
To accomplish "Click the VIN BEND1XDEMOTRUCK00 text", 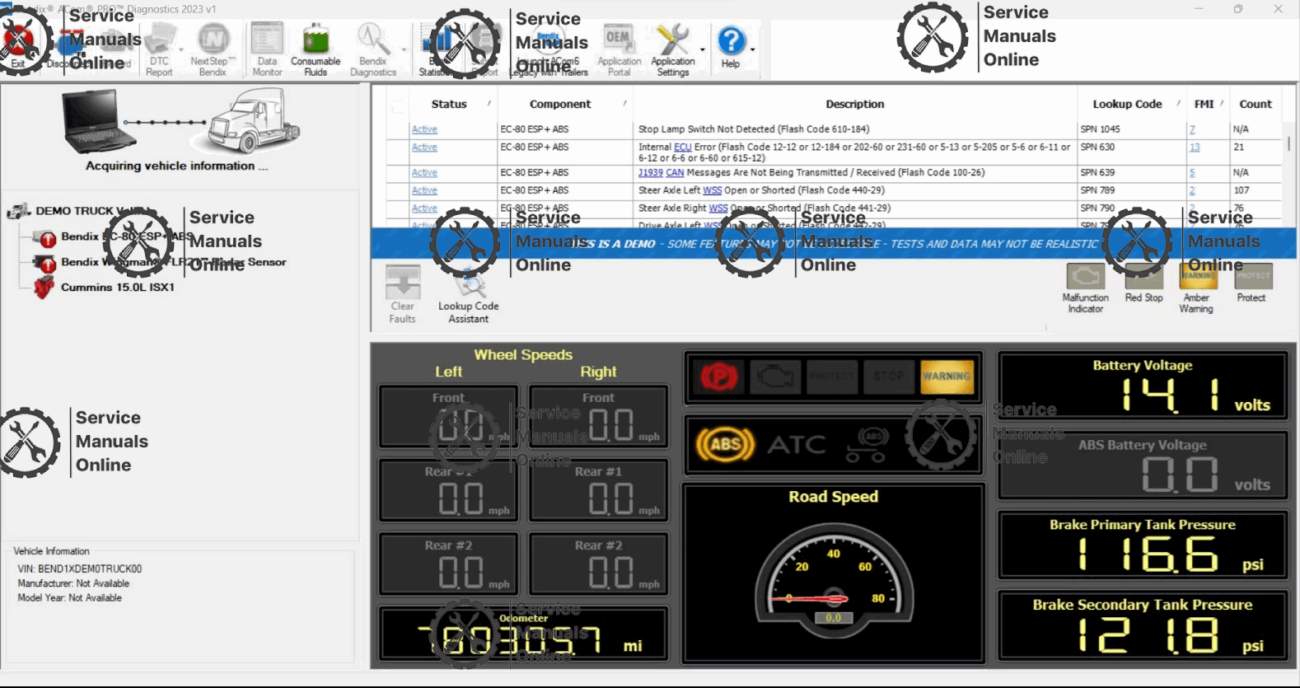I will tap(80, 569).
